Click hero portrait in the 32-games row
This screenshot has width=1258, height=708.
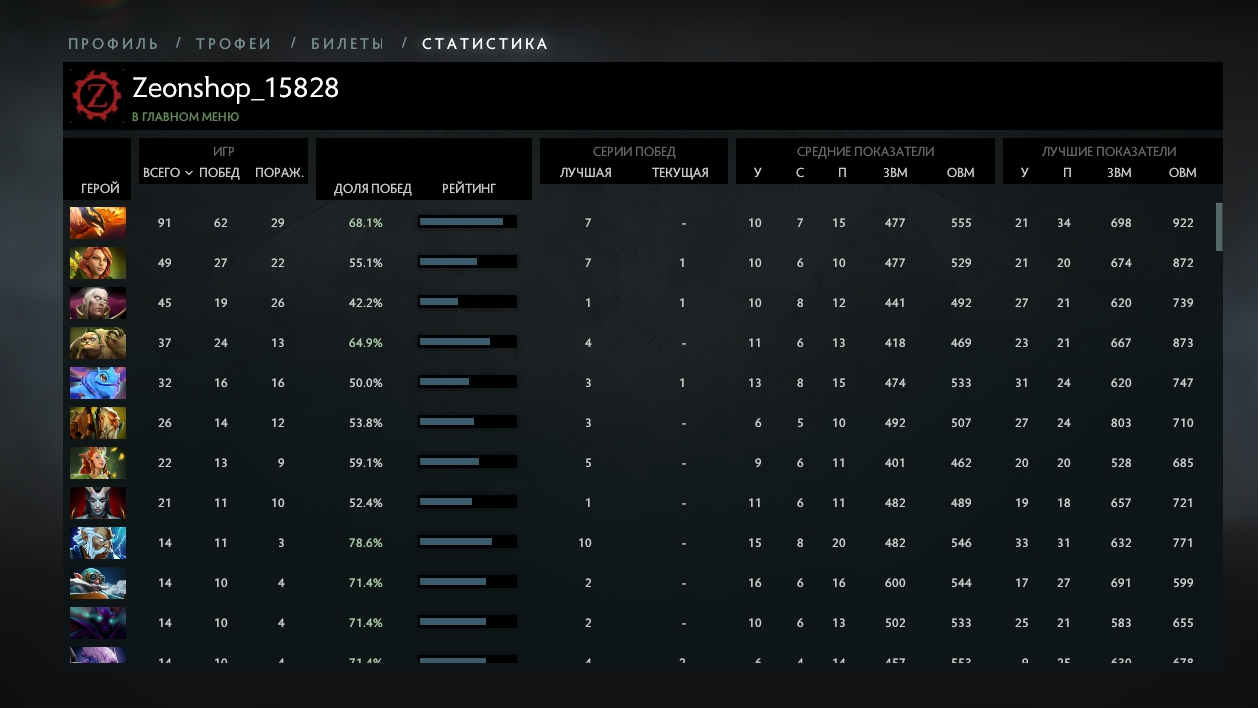(x=98, y=383)
